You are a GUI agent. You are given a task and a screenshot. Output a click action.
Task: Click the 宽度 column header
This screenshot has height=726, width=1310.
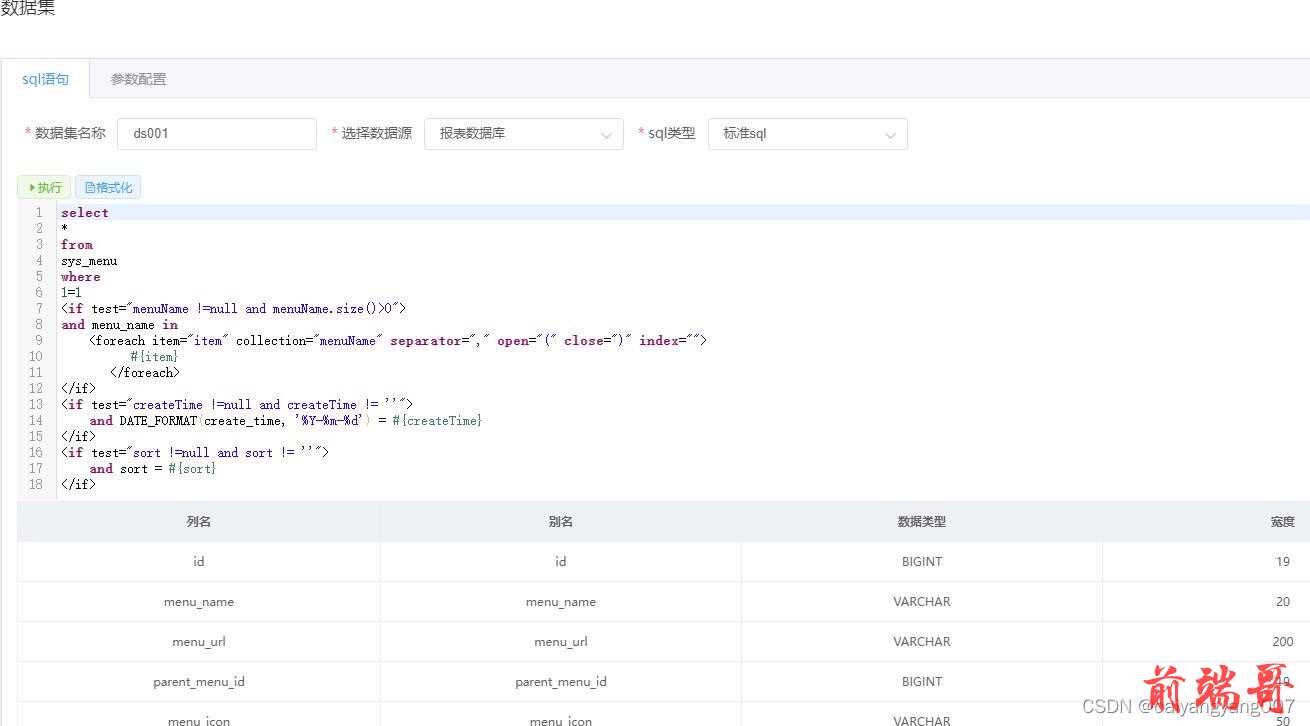click(x=1282, y=522)
